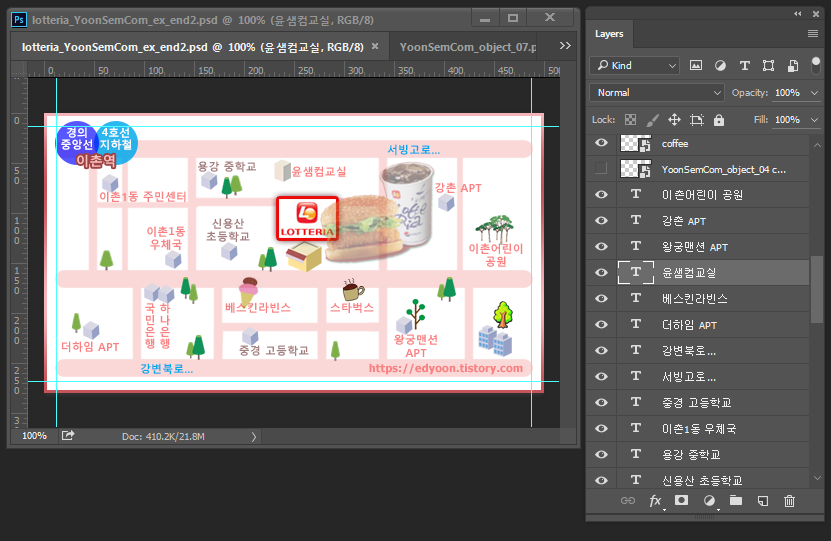The height and width of the screenshot is (541, 831).
Task: Open the Kind filter dropdown
Action: click(634, 65)
